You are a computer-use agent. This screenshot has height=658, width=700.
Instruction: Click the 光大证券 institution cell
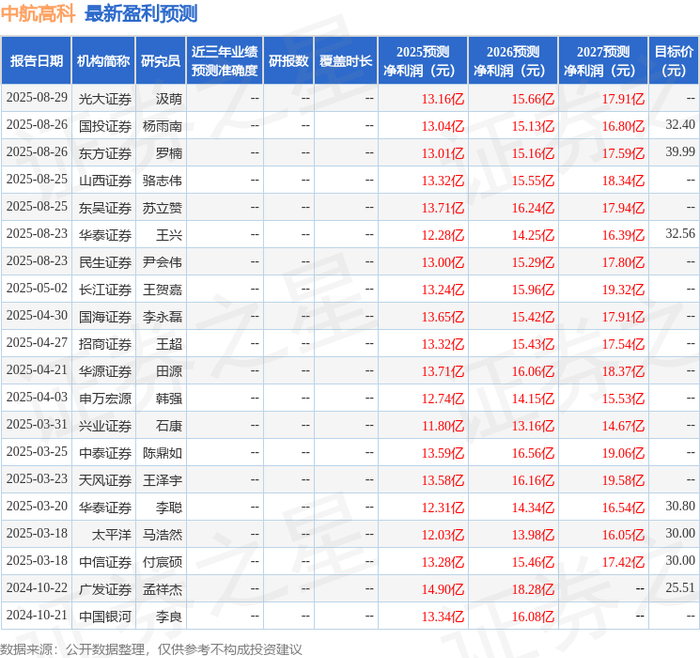point(105,99)
